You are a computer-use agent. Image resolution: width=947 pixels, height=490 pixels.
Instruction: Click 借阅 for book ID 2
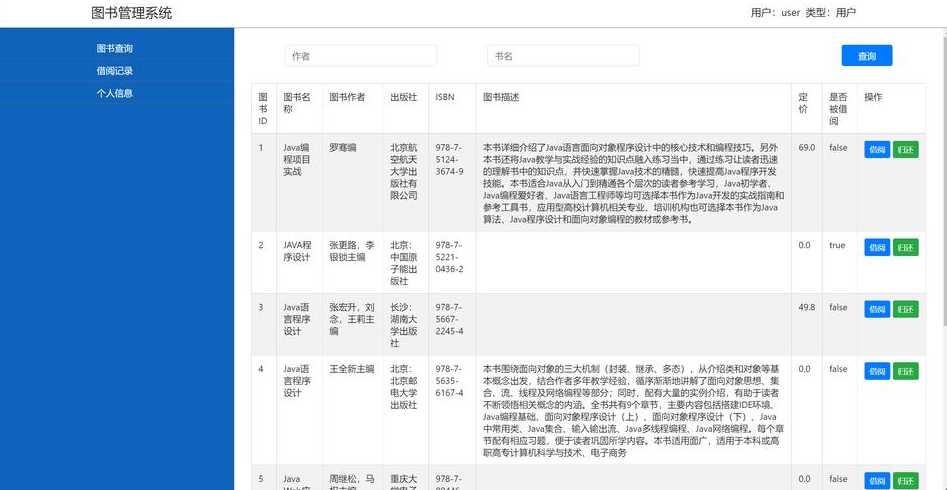877,247
